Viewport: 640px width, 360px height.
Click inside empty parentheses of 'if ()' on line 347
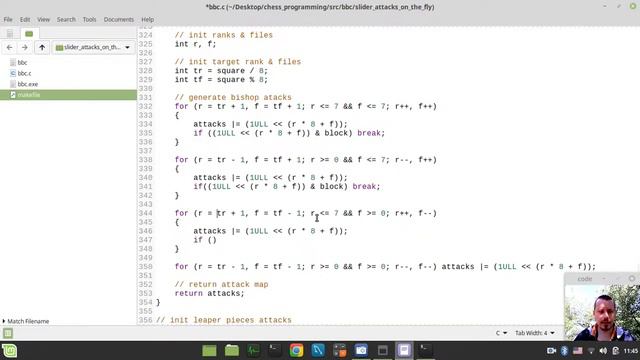(x=212, y=240)
